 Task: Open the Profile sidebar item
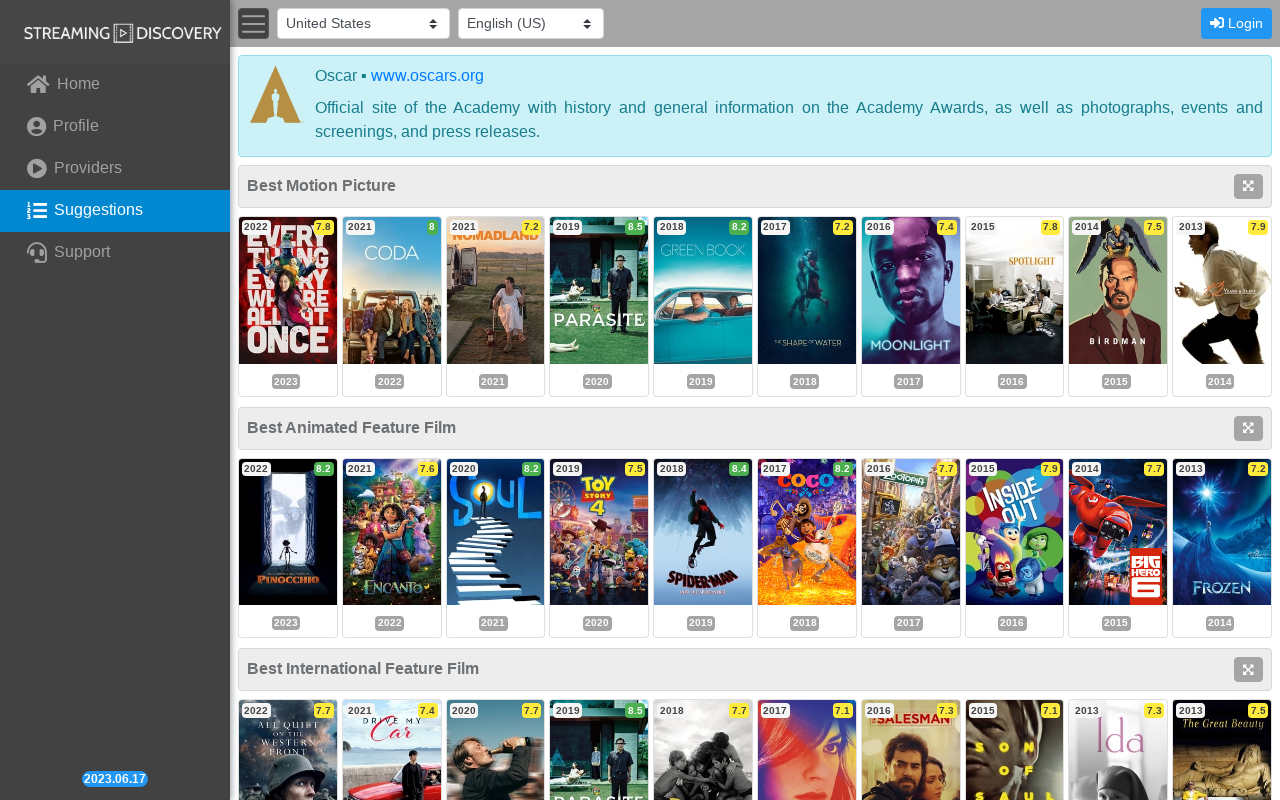click(x=115, y=126)
